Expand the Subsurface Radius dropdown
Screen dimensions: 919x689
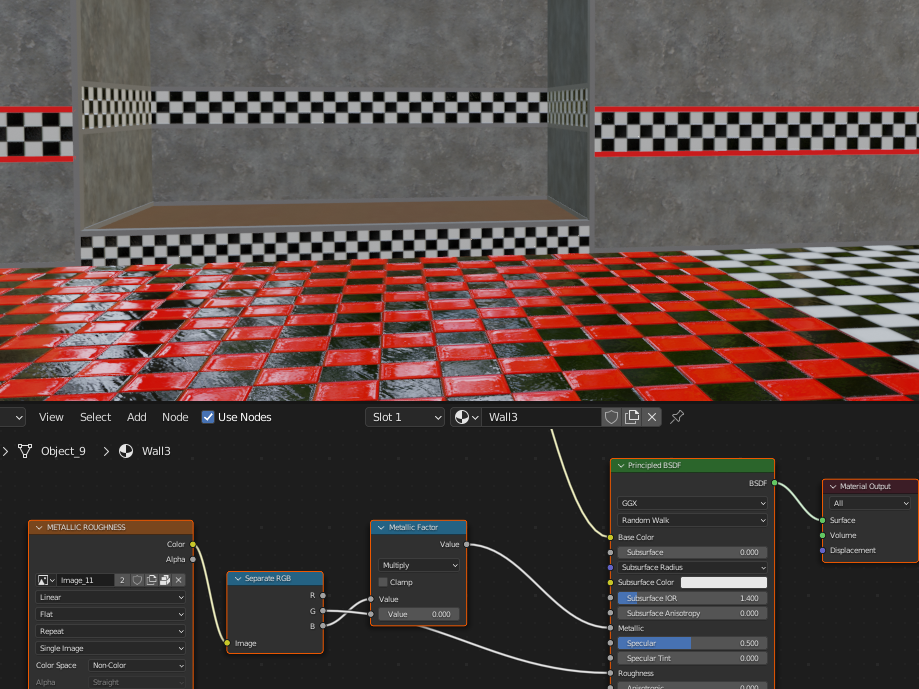point(692,567)
